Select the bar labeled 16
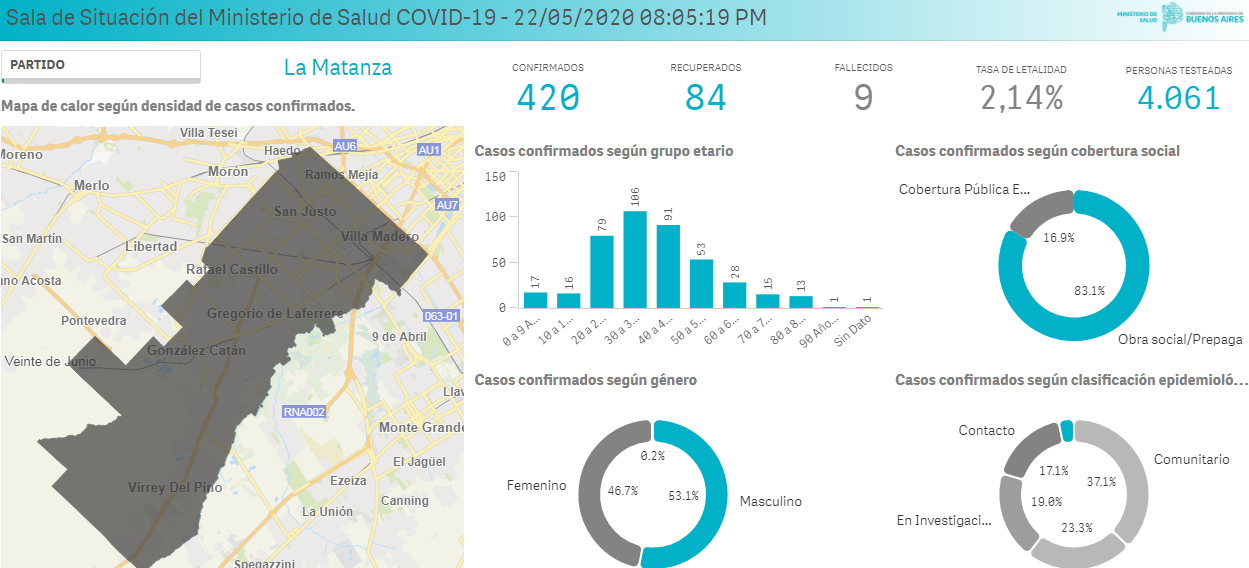 click(568, 300)
